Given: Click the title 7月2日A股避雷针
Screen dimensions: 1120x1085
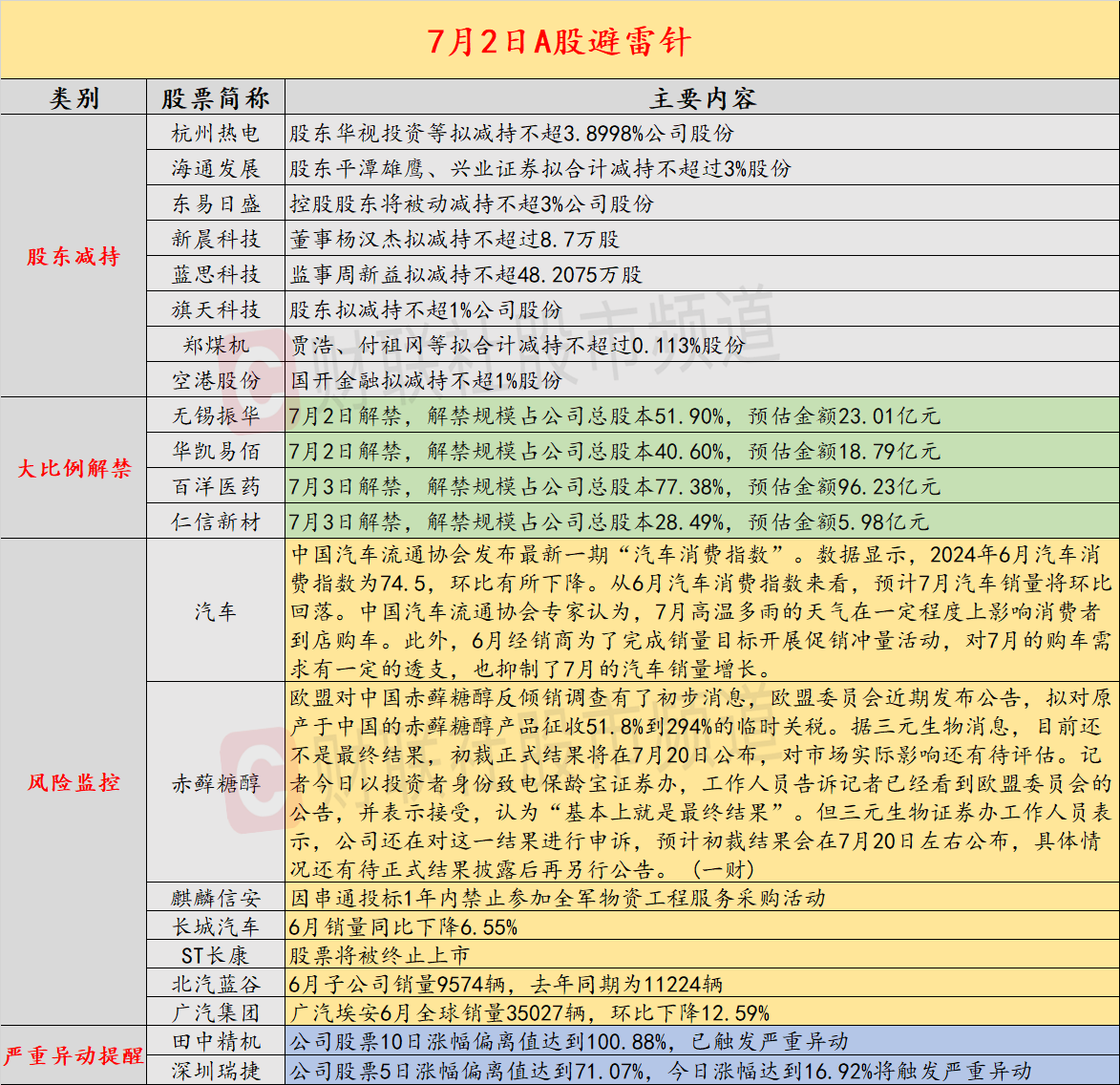Looking at the screenshot, I should click(560, 42).
